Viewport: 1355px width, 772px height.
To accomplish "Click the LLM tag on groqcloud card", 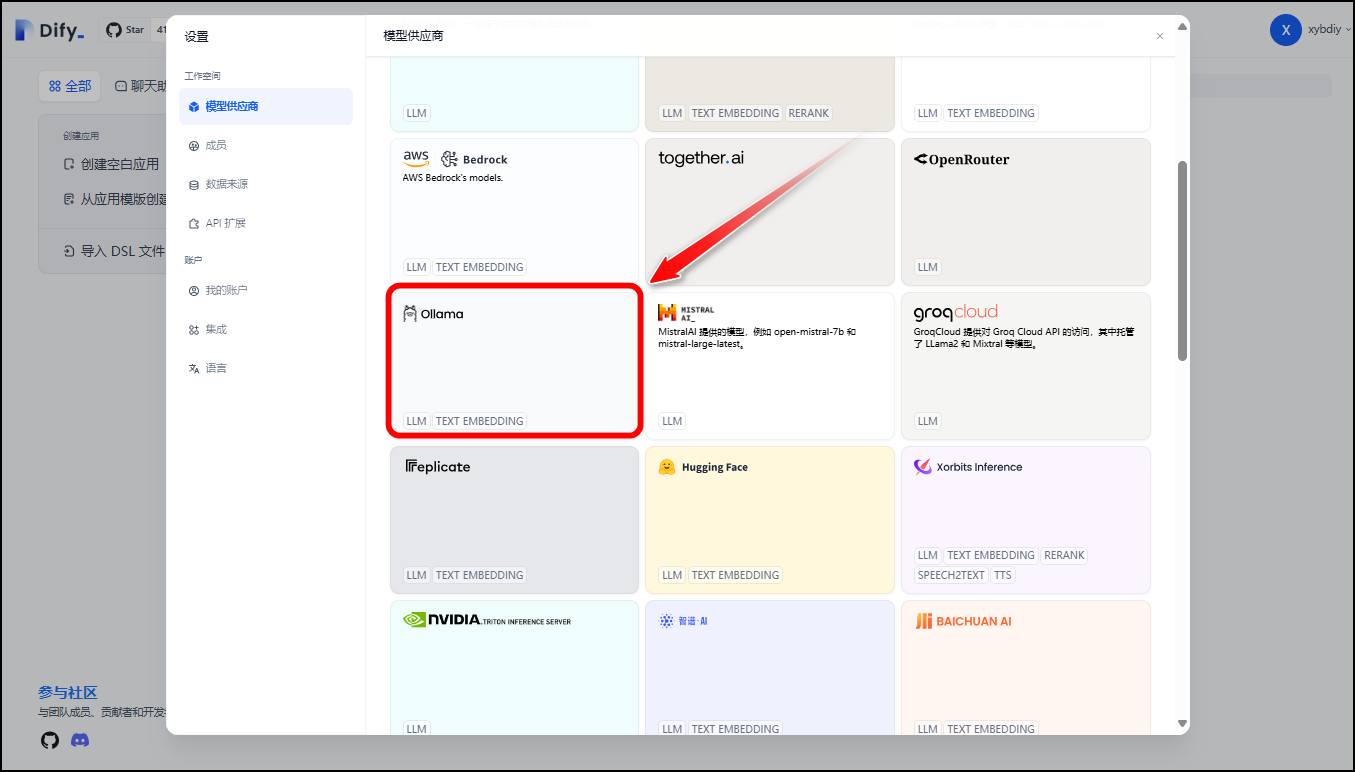I will coord(928,421).
